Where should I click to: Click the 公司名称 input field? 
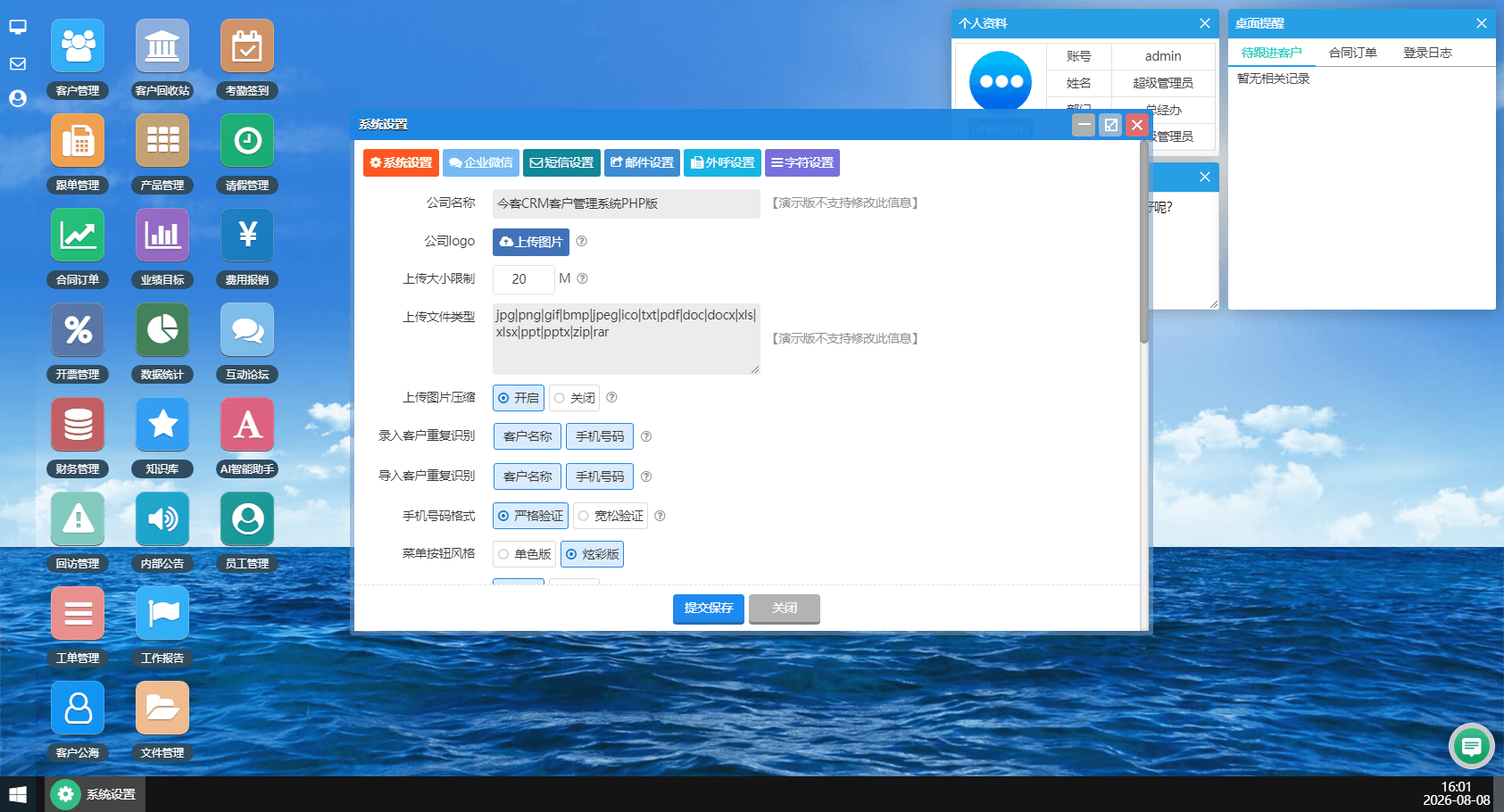pos(627,203)
